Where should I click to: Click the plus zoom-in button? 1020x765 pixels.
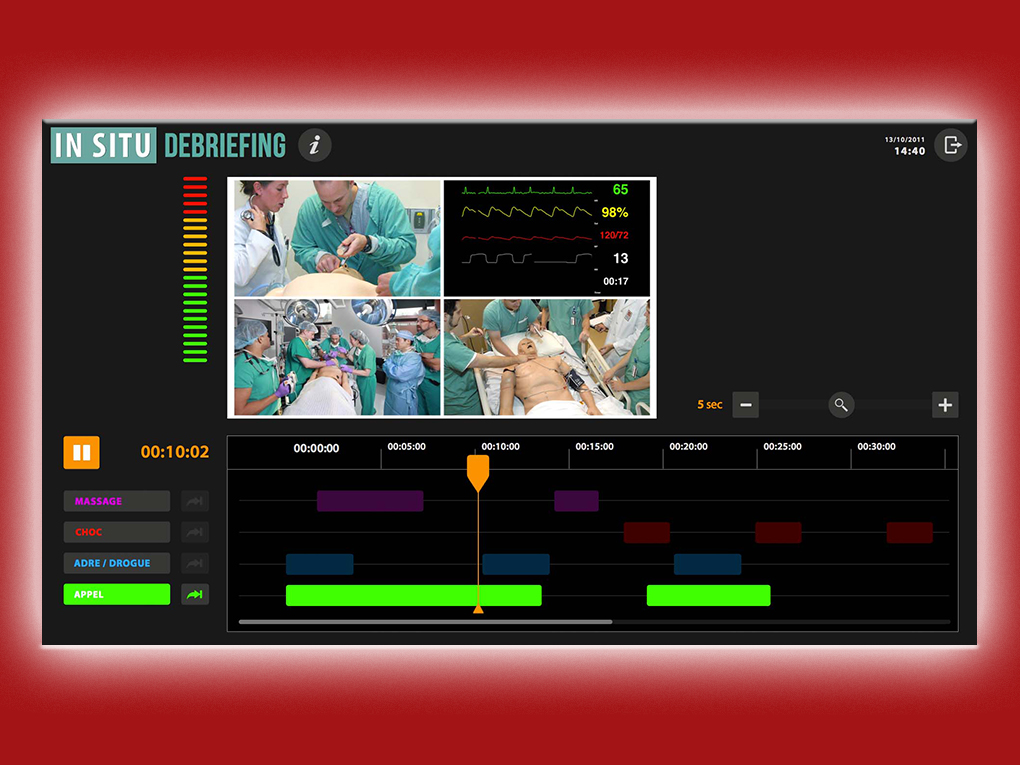[x=945, y=405]
